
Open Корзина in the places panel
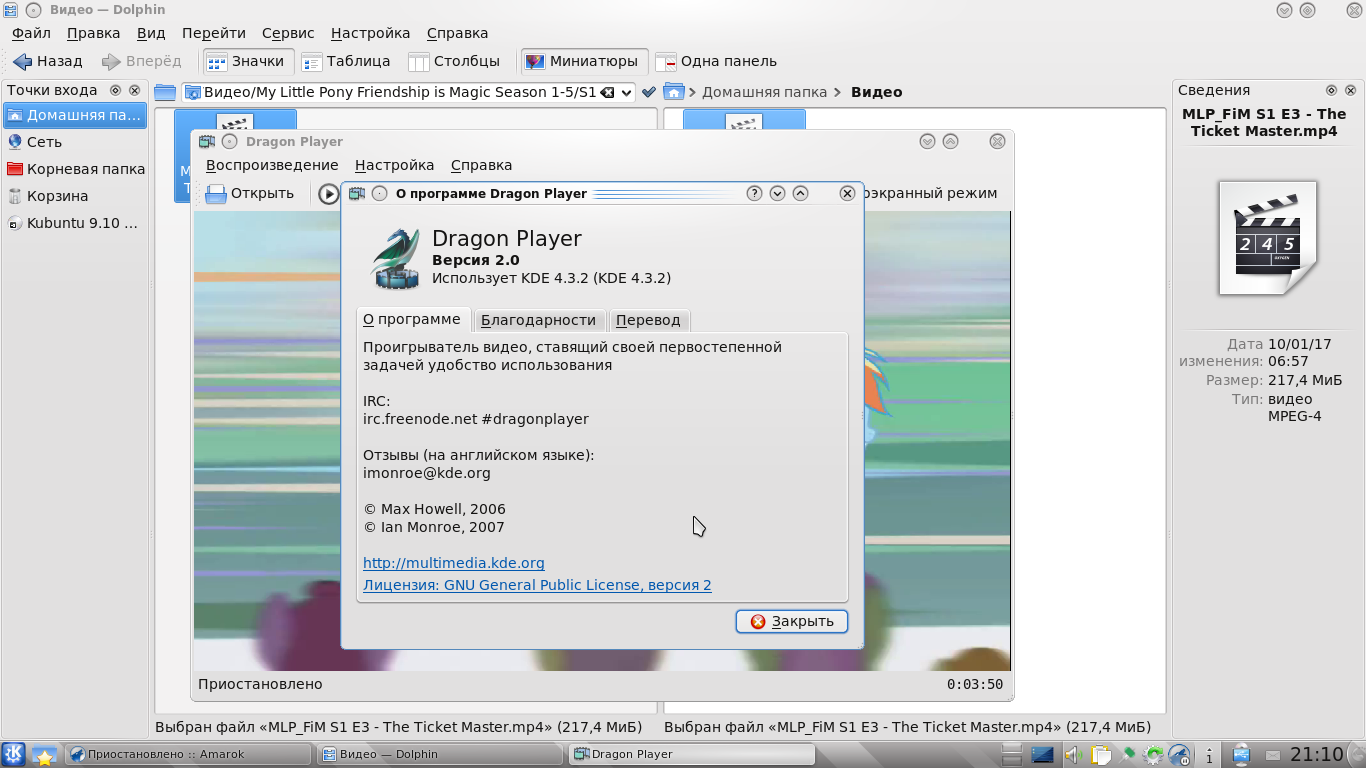click(74, 196)
